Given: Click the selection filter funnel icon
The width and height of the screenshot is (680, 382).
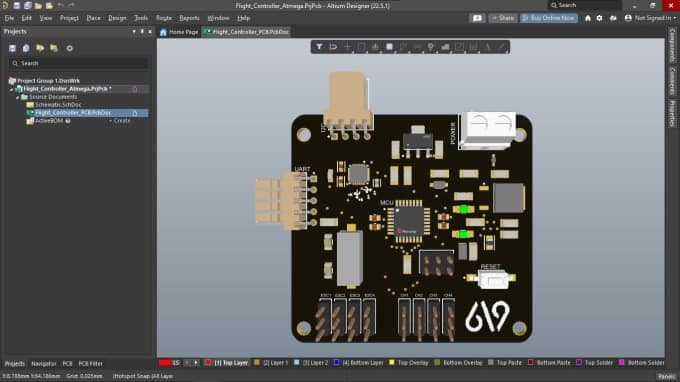Looking at the screenshot, I should pos(319,47).
